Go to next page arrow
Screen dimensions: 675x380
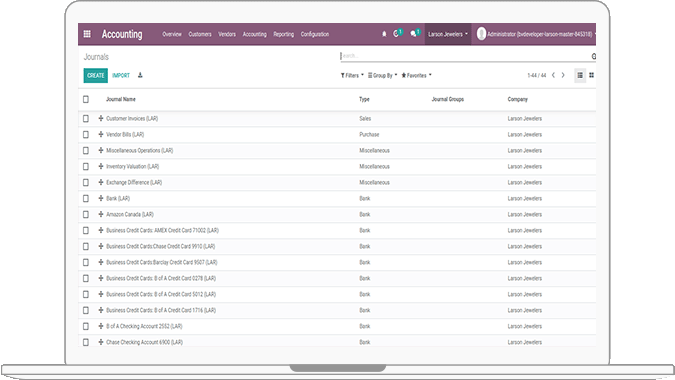[563, 75]
